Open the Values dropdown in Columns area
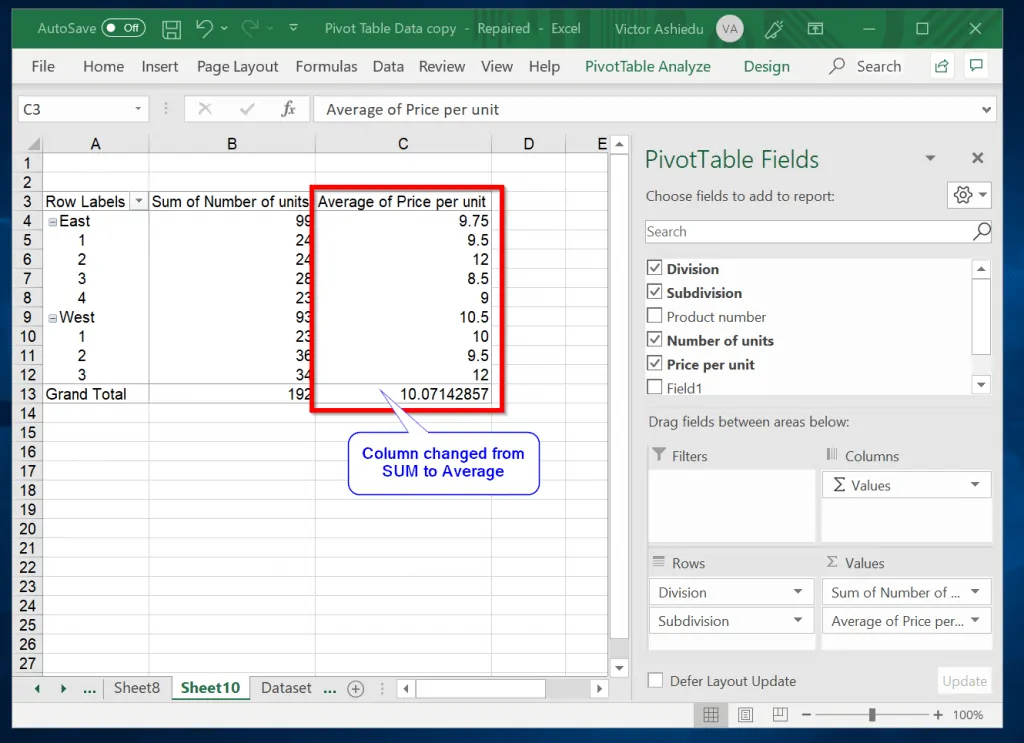The image size is (1024, 743). pos(975,485)
